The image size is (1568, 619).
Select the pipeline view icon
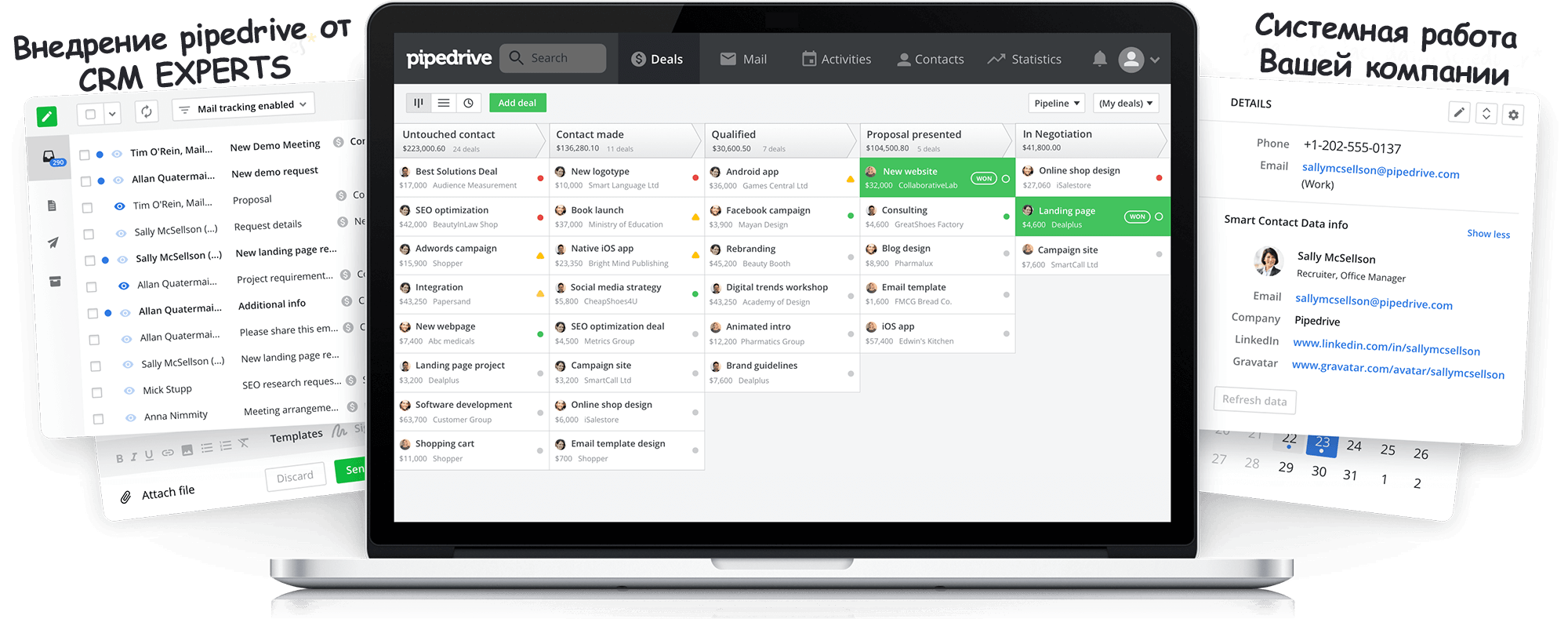(419, 103)
